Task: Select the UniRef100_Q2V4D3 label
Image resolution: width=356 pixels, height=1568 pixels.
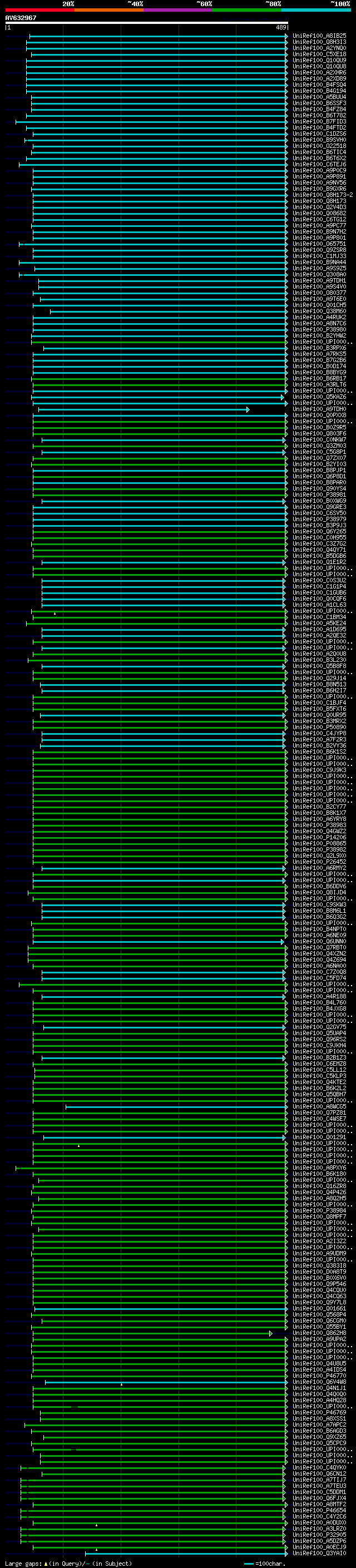Action: 319,207
